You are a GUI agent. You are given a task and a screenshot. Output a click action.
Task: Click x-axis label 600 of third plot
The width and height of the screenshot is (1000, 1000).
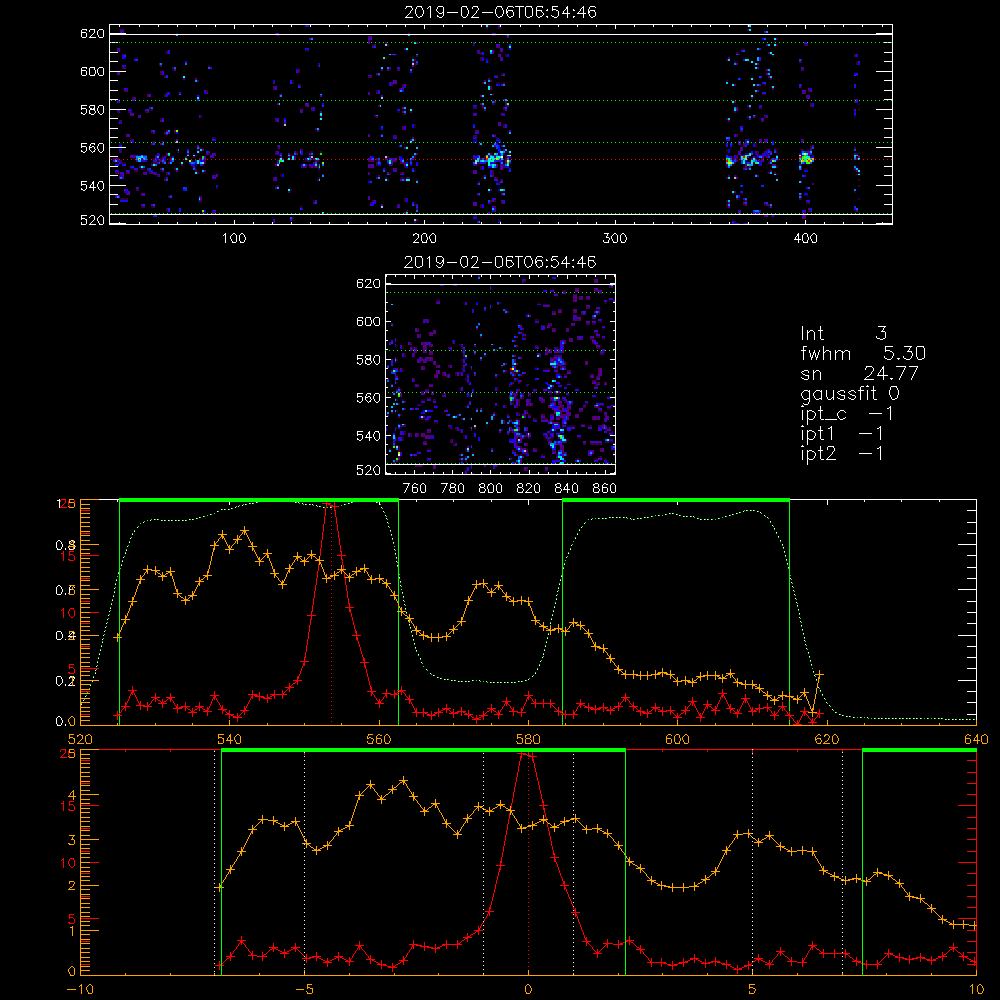677,739
